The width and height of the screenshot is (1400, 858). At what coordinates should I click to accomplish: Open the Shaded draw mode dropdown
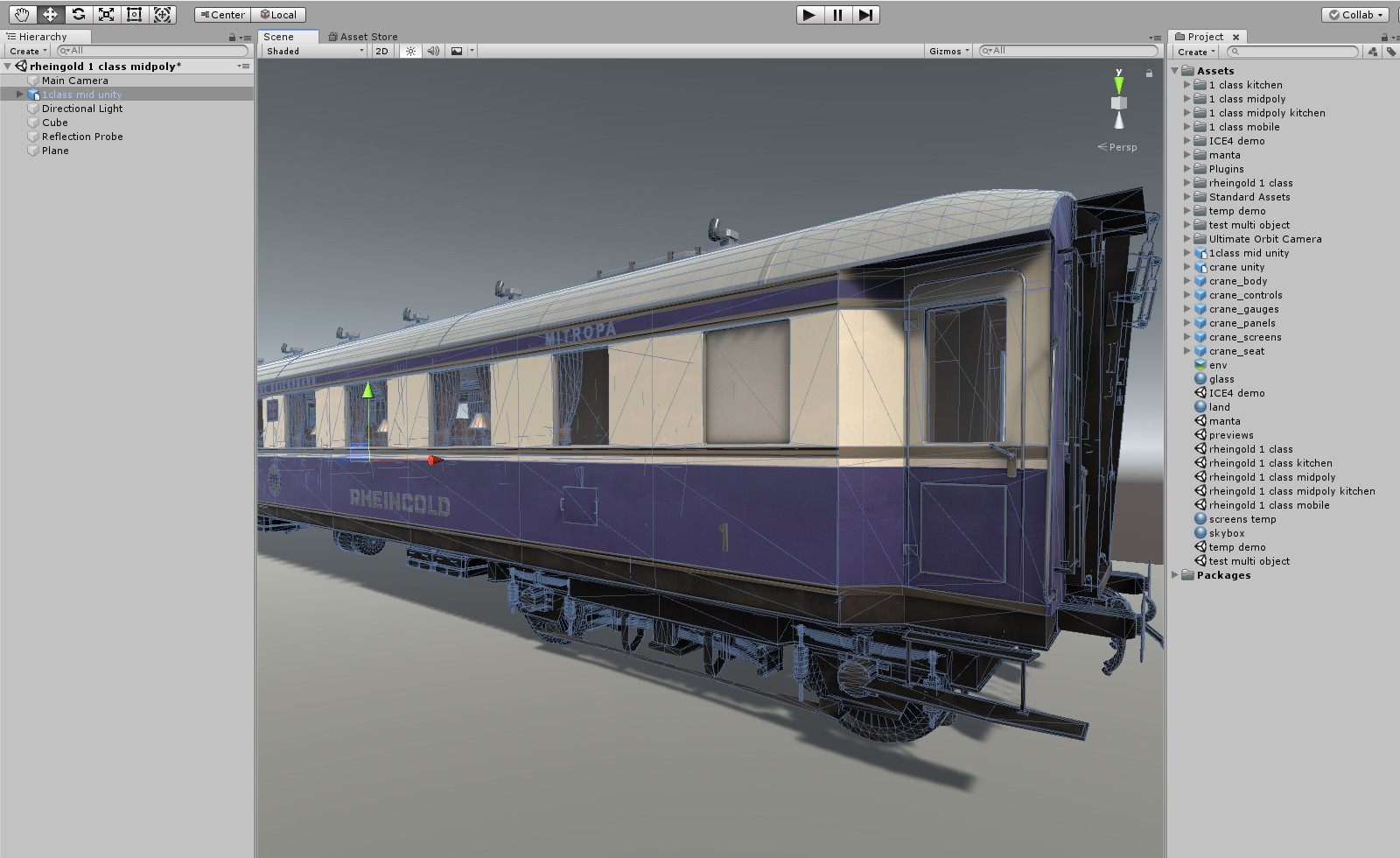(x=315, y=51)
